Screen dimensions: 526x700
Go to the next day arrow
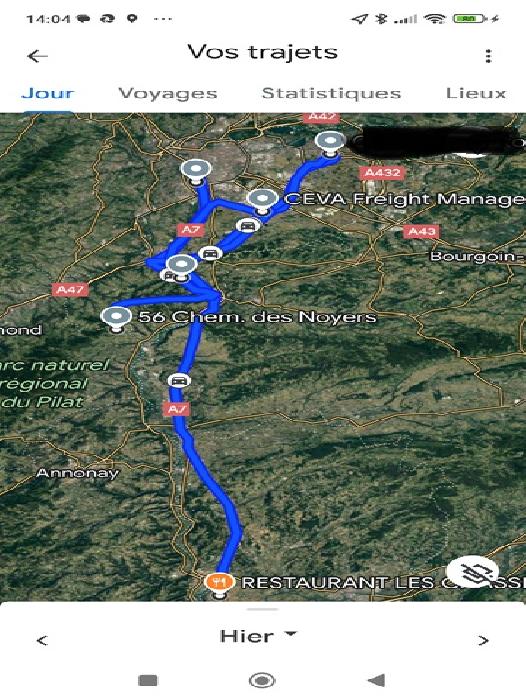(483, 640)
